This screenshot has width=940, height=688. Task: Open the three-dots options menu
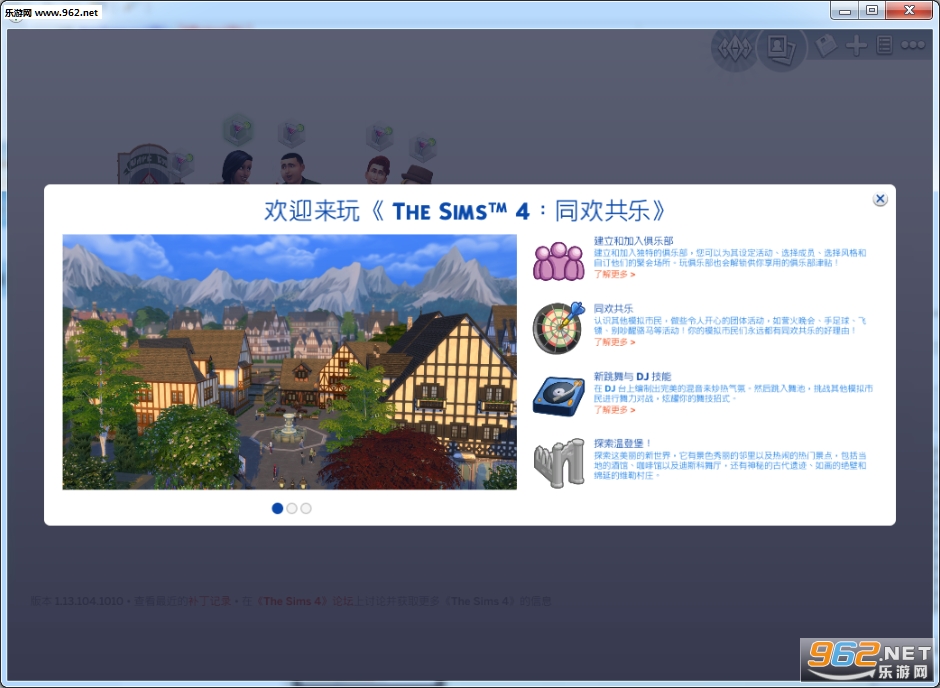[912, 45]
